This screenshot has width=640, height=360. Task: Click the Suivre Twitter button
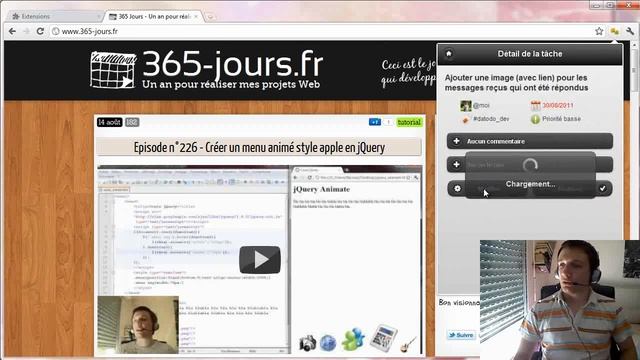[x=461, y=335]
